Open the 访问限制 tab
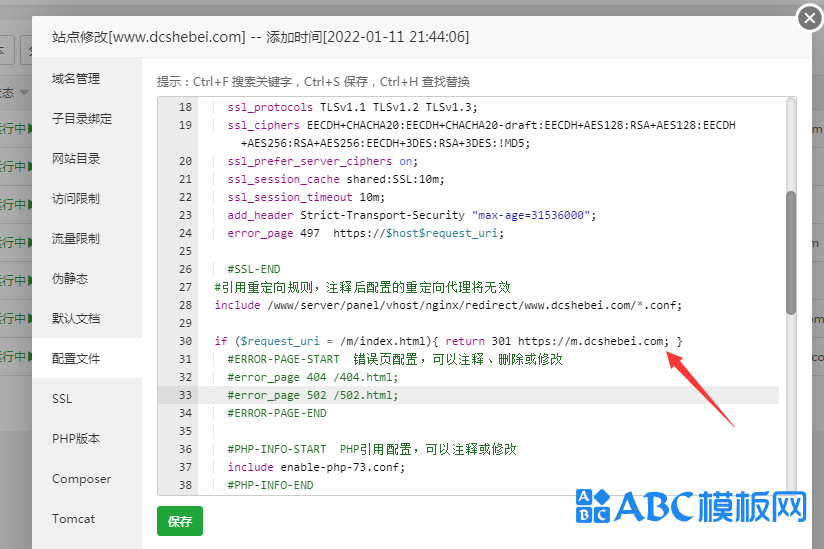Image resolution: width=824 pixels, height=549 pixels. (76, 199)
